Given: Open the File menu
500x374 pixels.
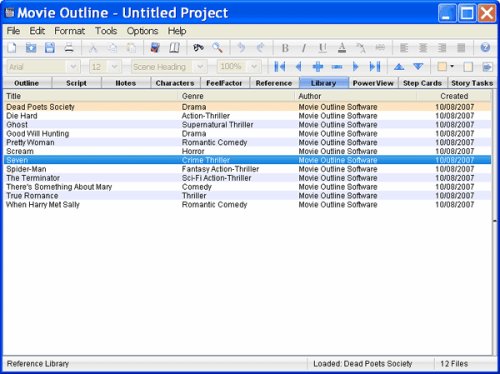Looking at the screenshot, I should tap(13, 31).
